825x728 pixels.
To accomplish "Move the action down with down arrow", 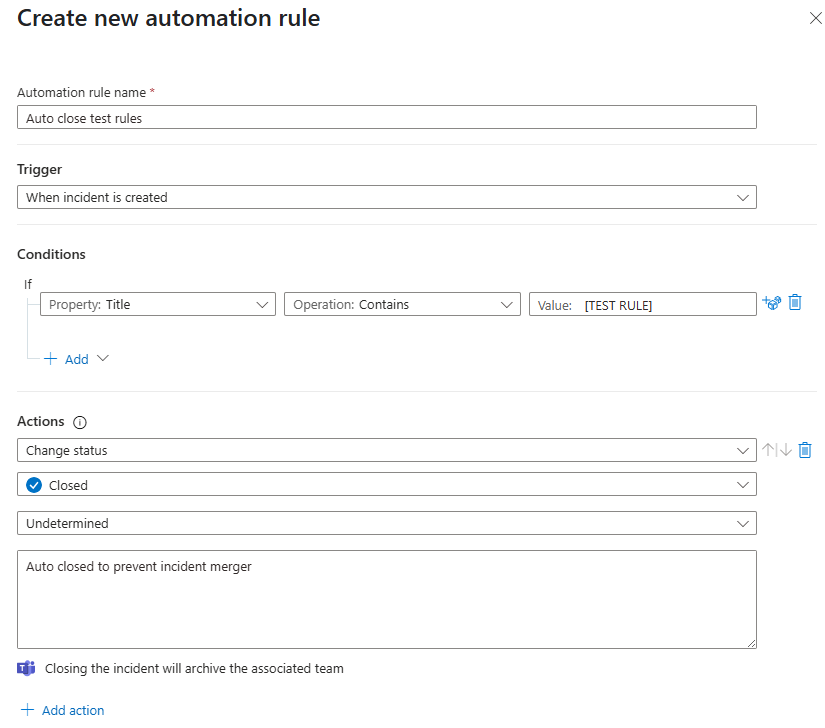I will coord(785,451).
